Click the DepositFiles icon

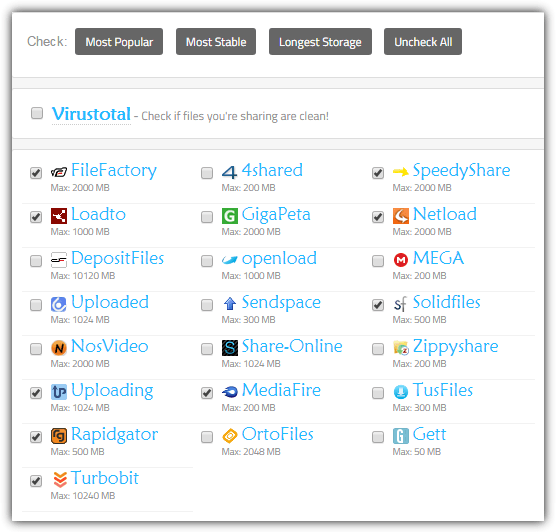pos(59,260)
